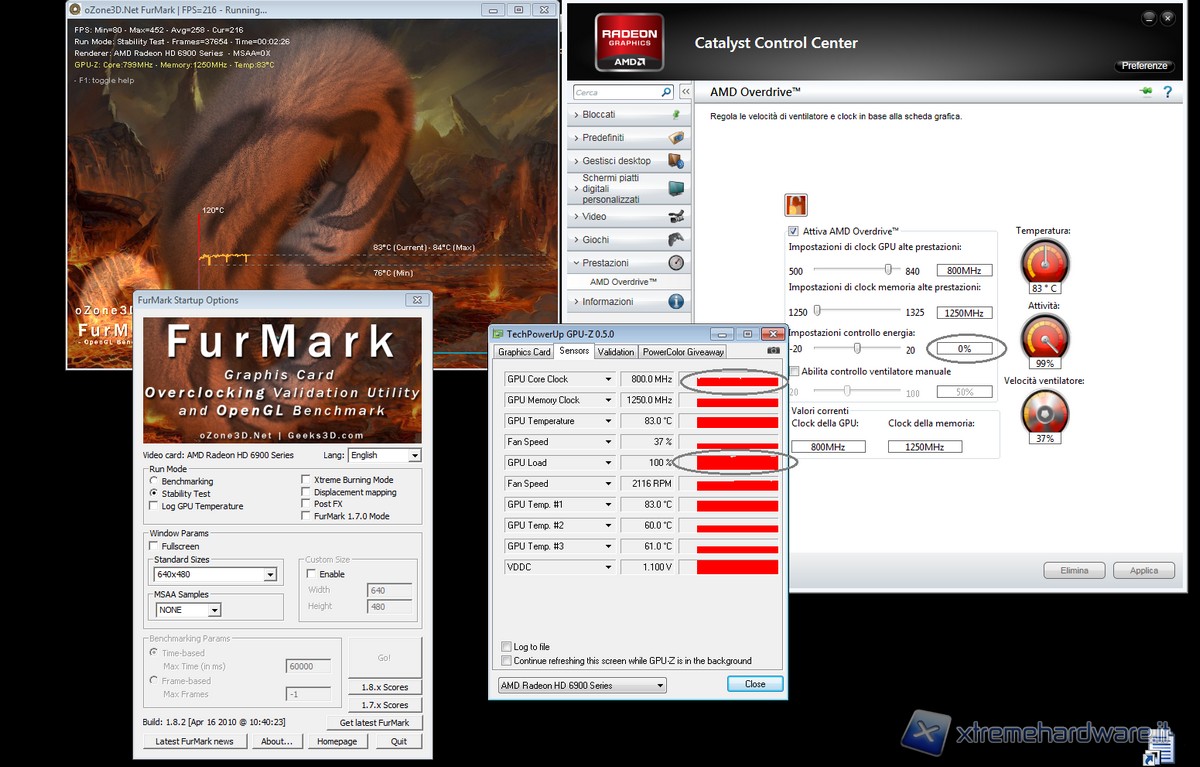
Task: Select AMD Overdrive sidebar sub-item
Action: coord(623,282)
